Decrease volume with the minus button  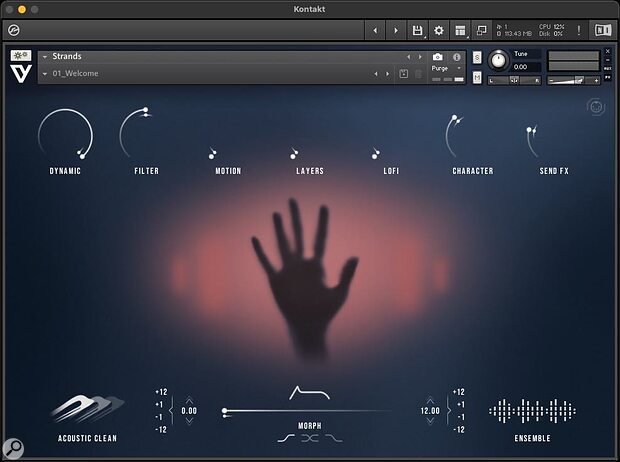point(551,81)
